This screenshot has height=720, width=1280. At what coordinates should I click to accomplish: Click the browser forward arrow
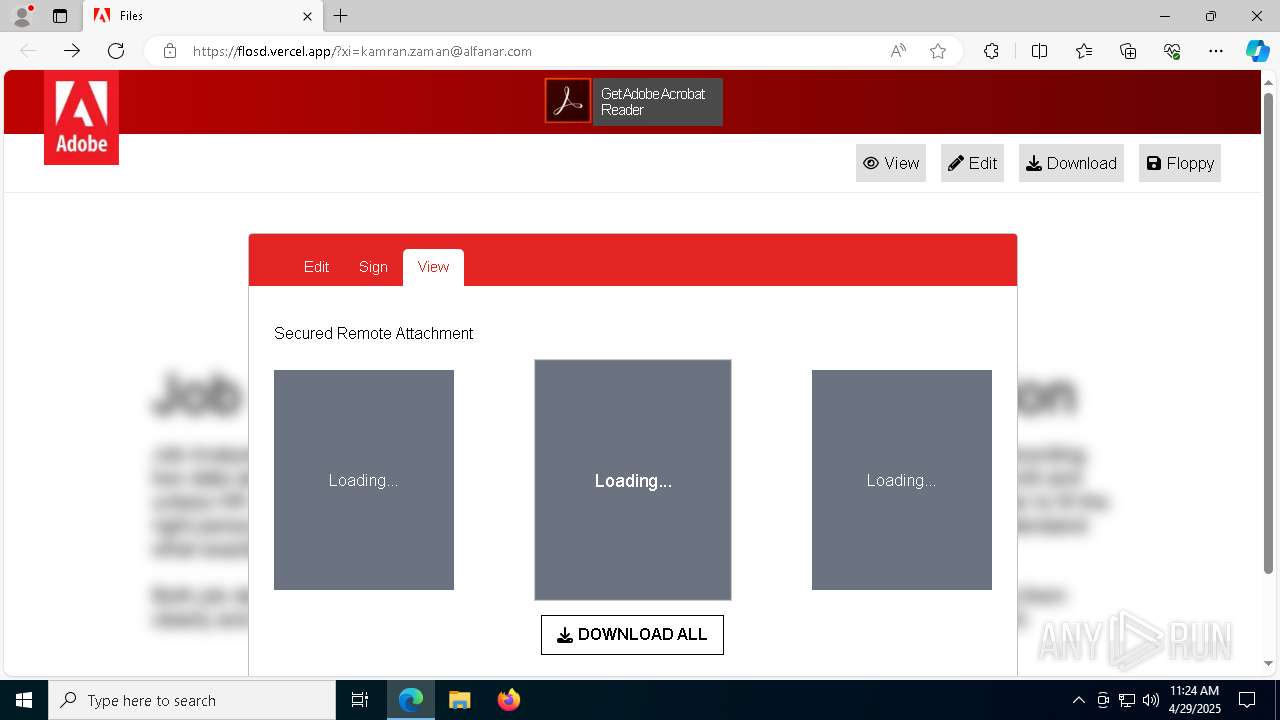[x=72, y=51]
